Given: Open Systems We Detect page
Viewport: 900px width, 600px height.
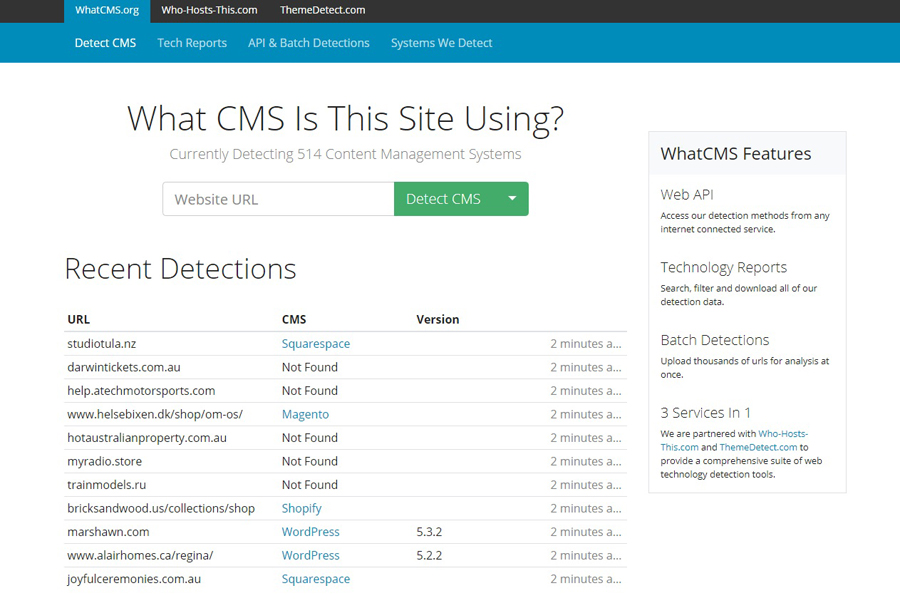Looking at the screenshot, I should [441, 43].
